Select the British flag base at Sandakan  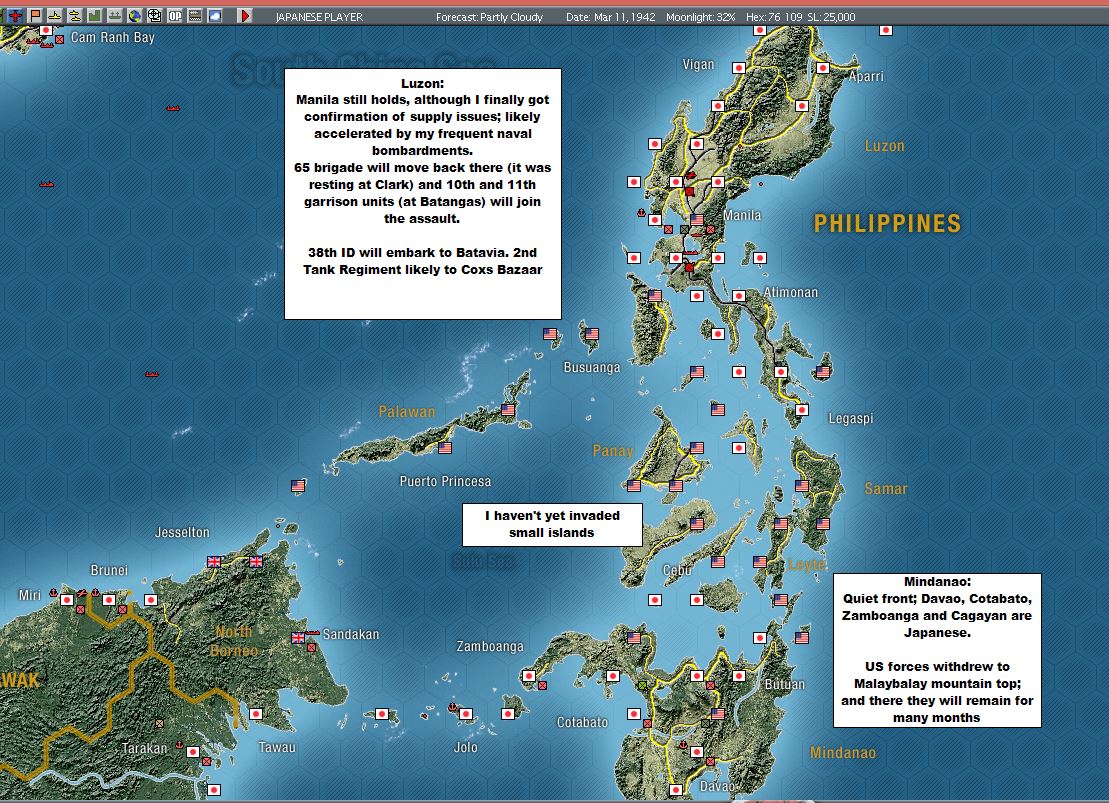(298, 637)
